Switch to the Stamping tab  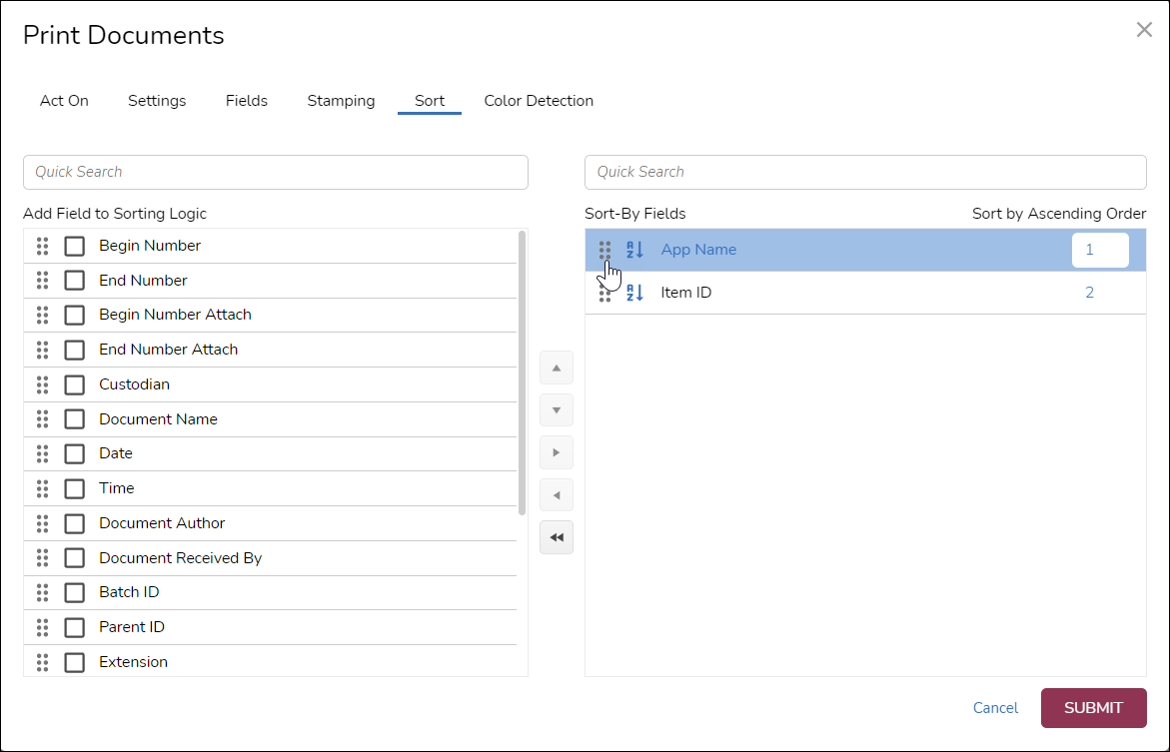(340, 100)
